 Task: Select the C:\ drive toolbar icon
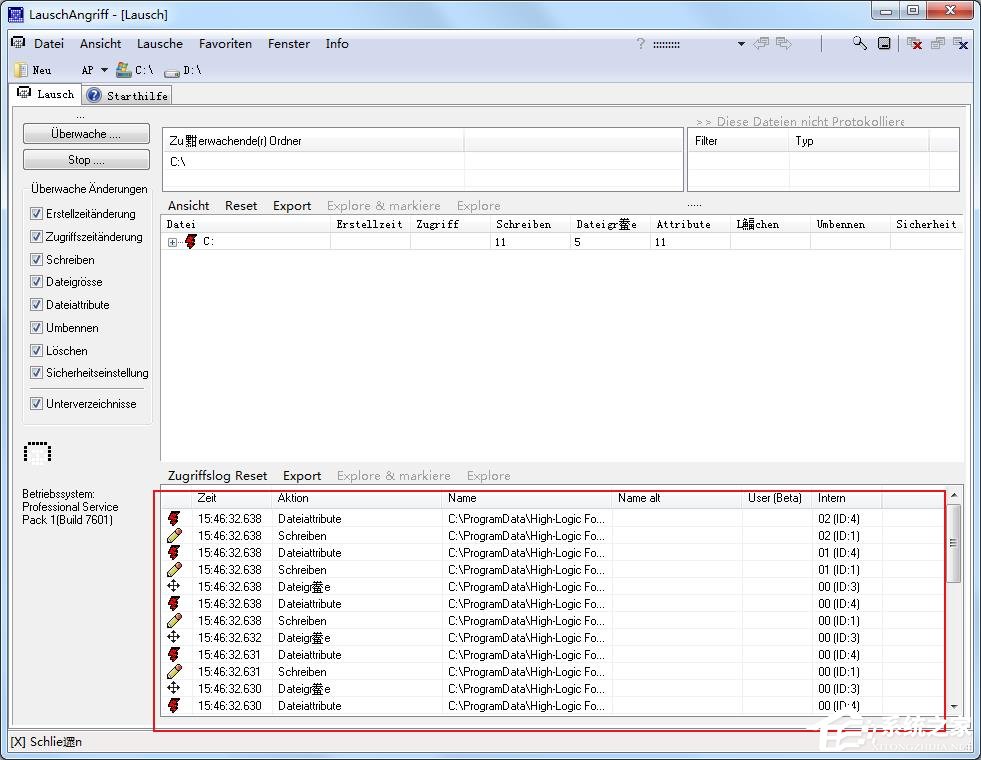tap(124, 70)
